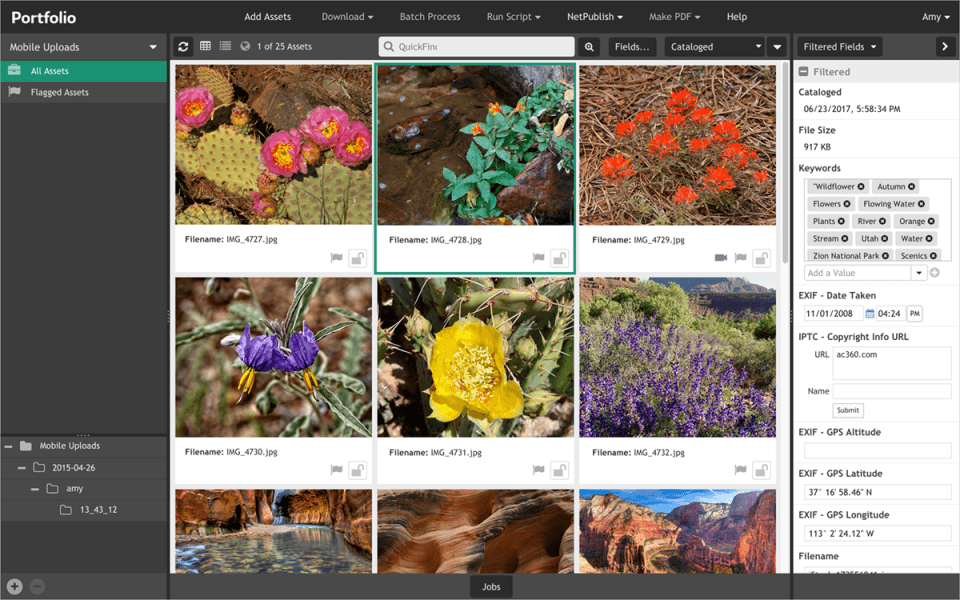The height and width of the screenshot is (600, 960).
Task: Click the refresh assets icon
Action: pyautogui.click(x=183, y=47)
